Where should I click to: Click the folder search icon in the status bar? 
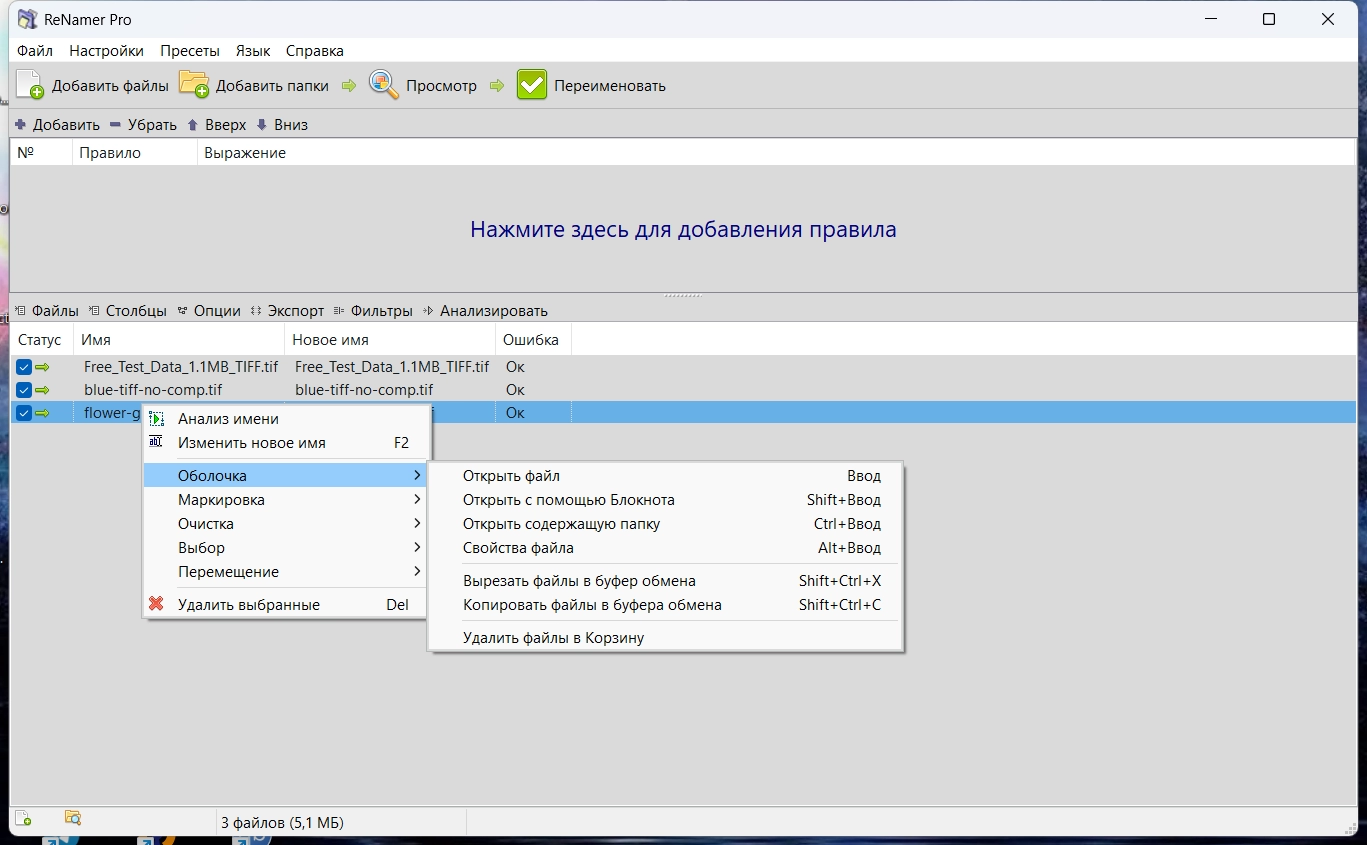point(73,818)
